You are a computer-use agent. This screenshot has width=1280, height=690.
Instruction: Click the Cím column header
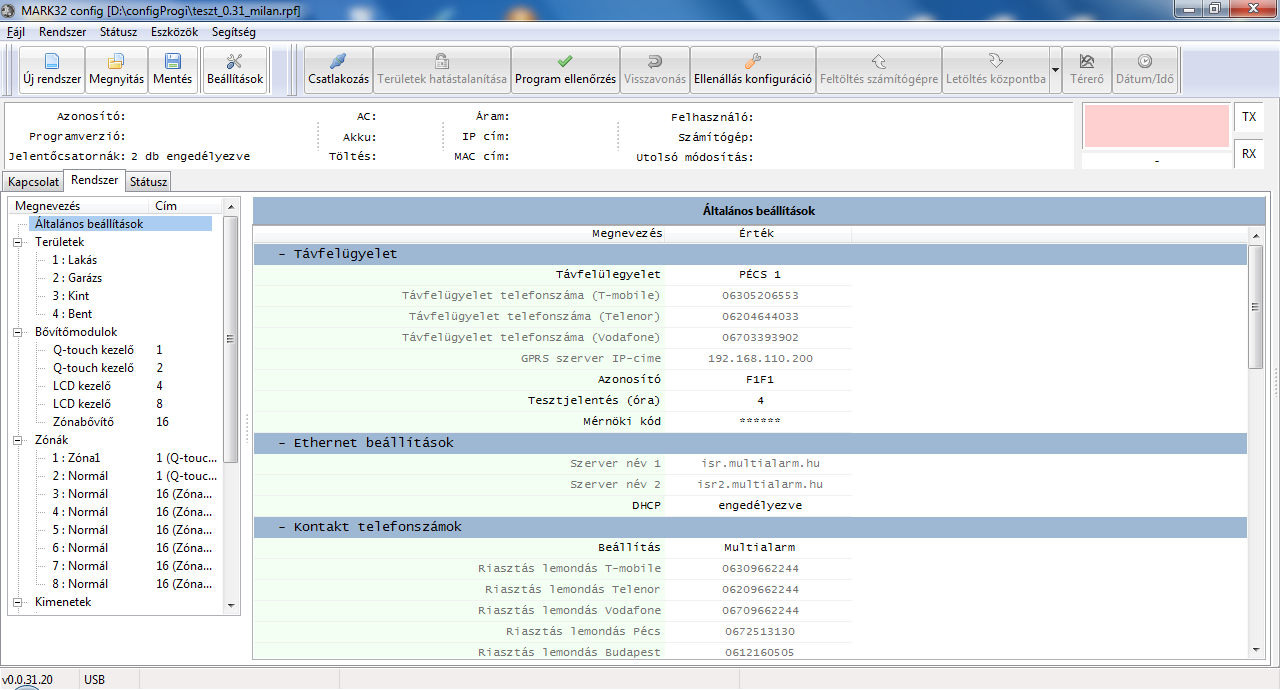tap(187, 206)
